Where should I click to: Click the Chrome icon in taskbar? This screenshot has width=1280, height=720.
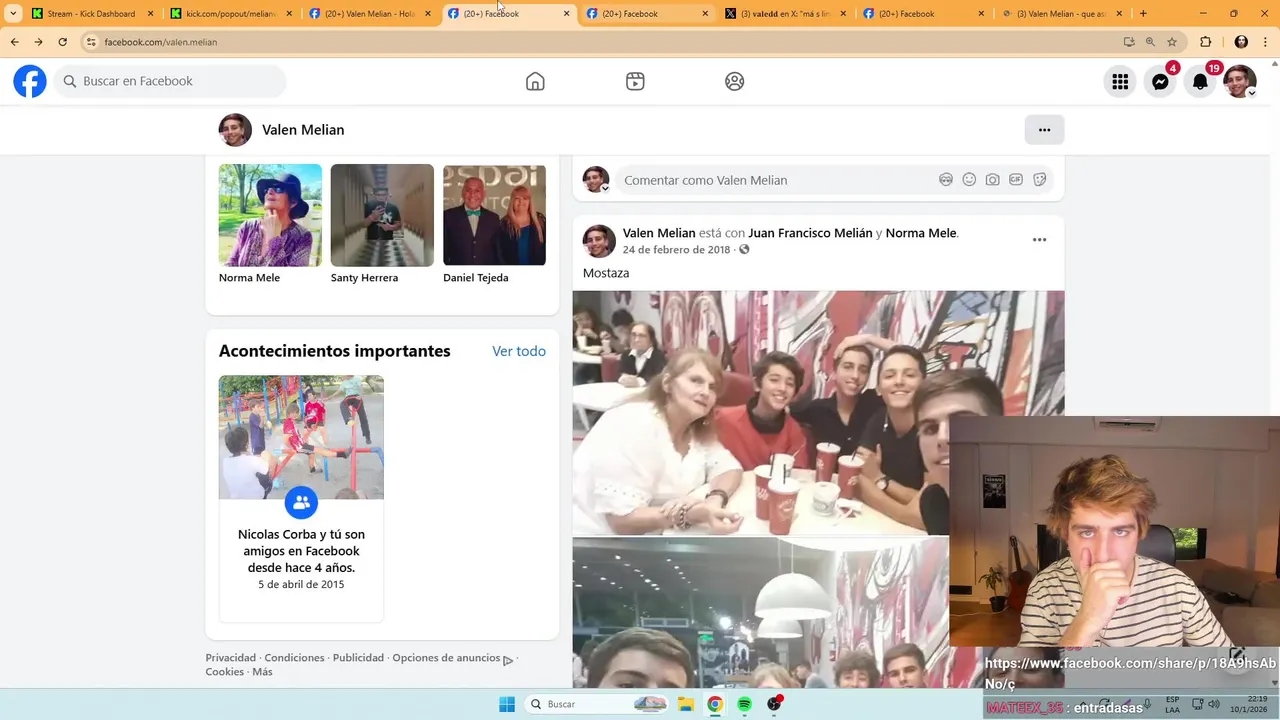tap(715, 704)
